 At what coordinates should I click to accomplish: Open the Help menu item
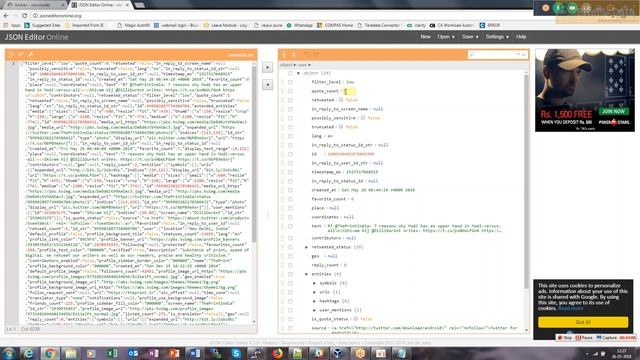click(x=521, y=37)
